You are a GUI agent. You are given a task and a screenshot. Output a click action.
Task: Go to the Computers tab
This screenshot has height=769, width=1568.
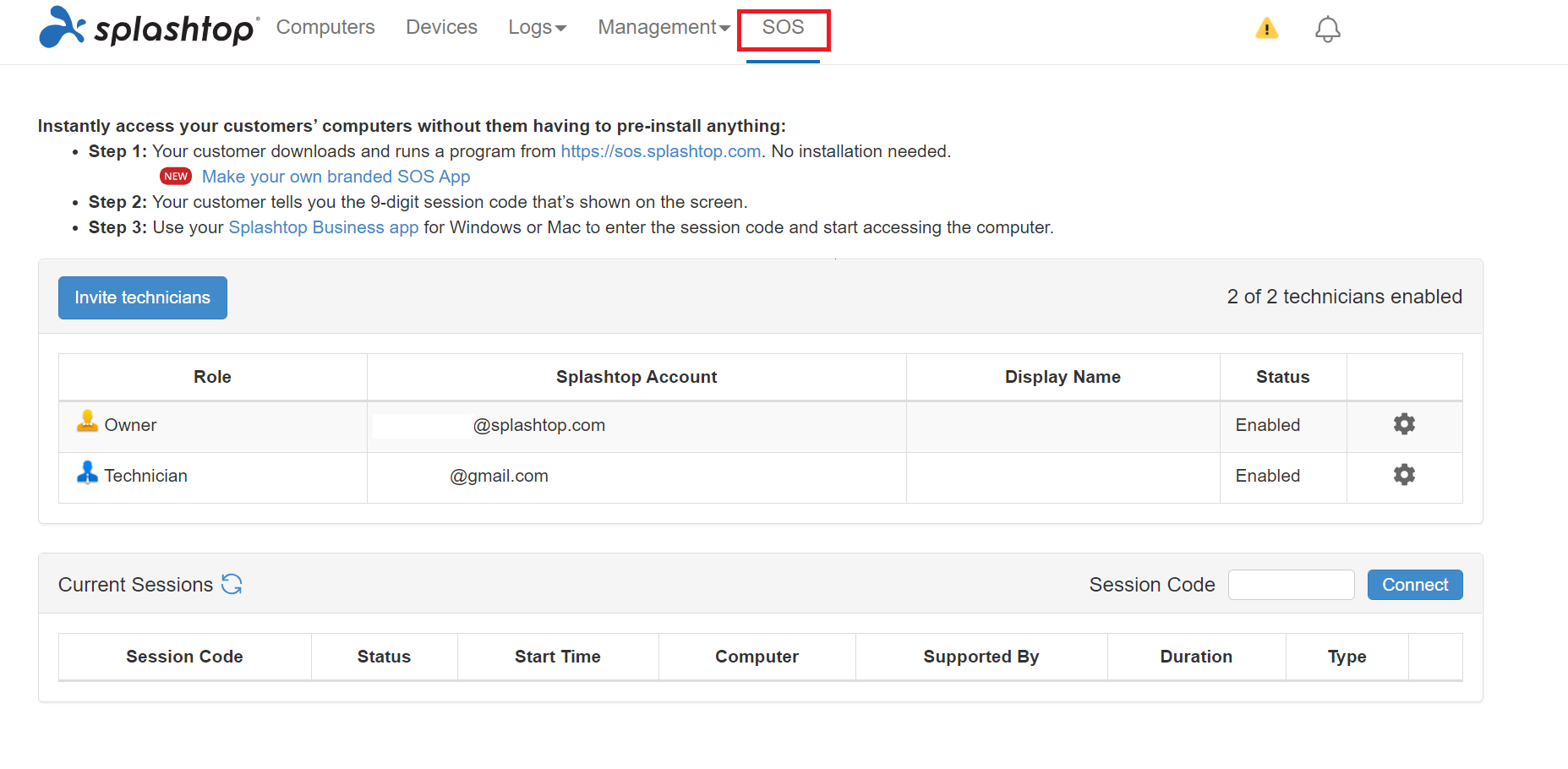tap(325, 27)
